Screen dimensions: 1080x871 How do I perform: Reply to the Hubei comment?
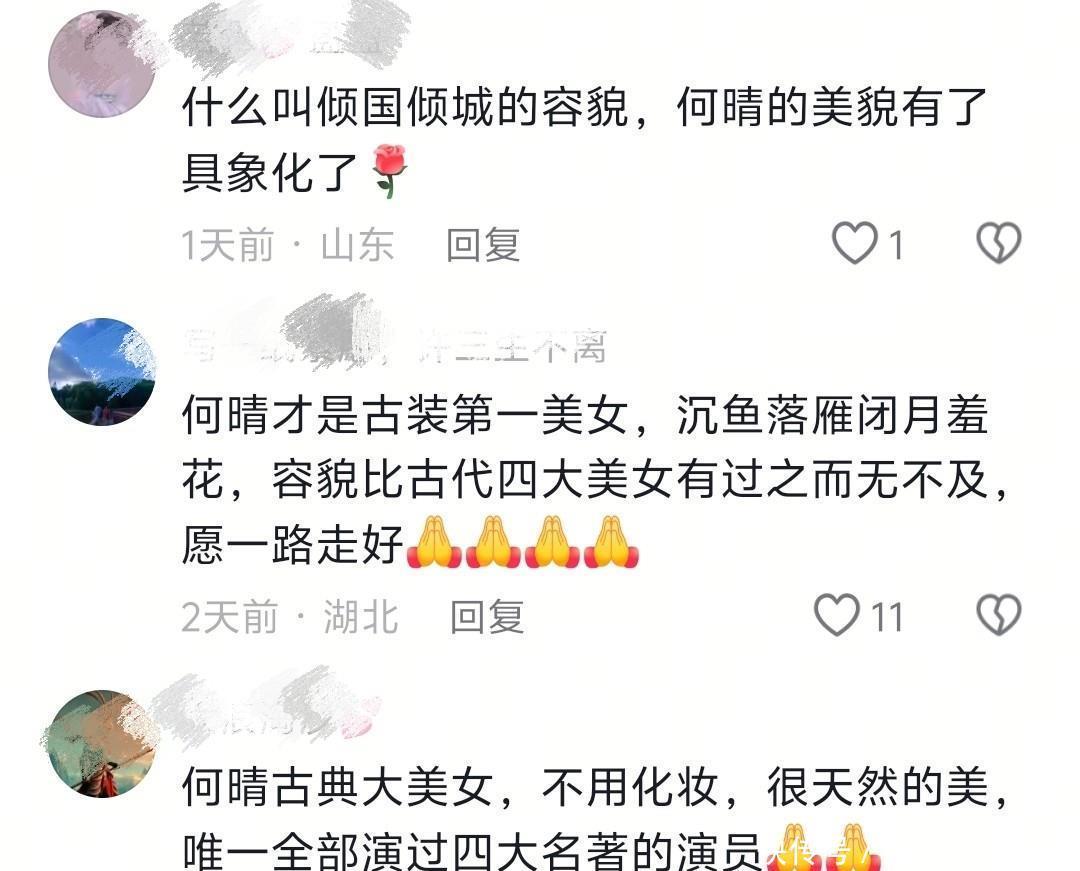(x=487, y=616)
